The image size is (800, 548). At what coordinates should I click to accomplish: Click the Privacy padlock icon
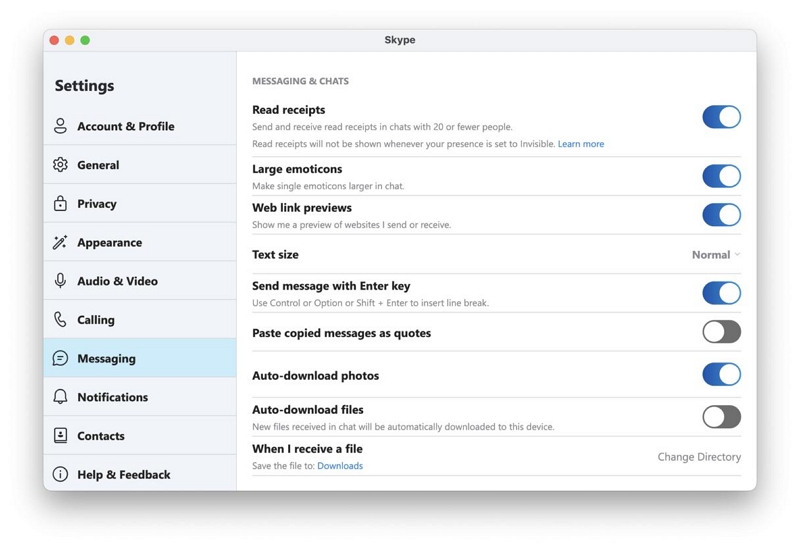coord(60,203)
